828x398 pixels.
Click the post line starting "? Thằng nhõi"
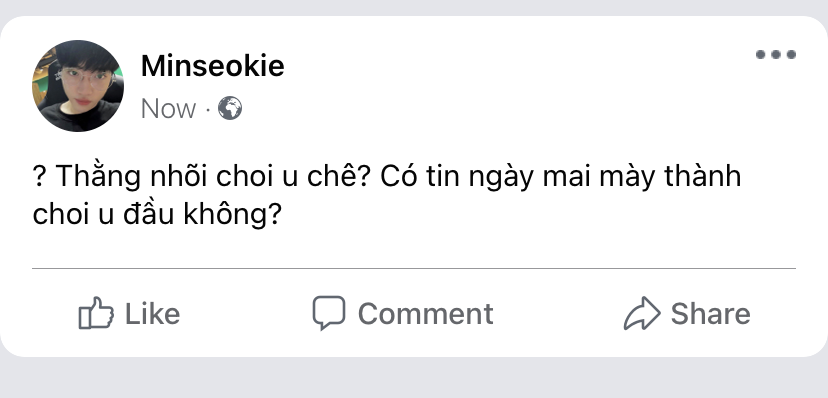click(x=387, y=176)
